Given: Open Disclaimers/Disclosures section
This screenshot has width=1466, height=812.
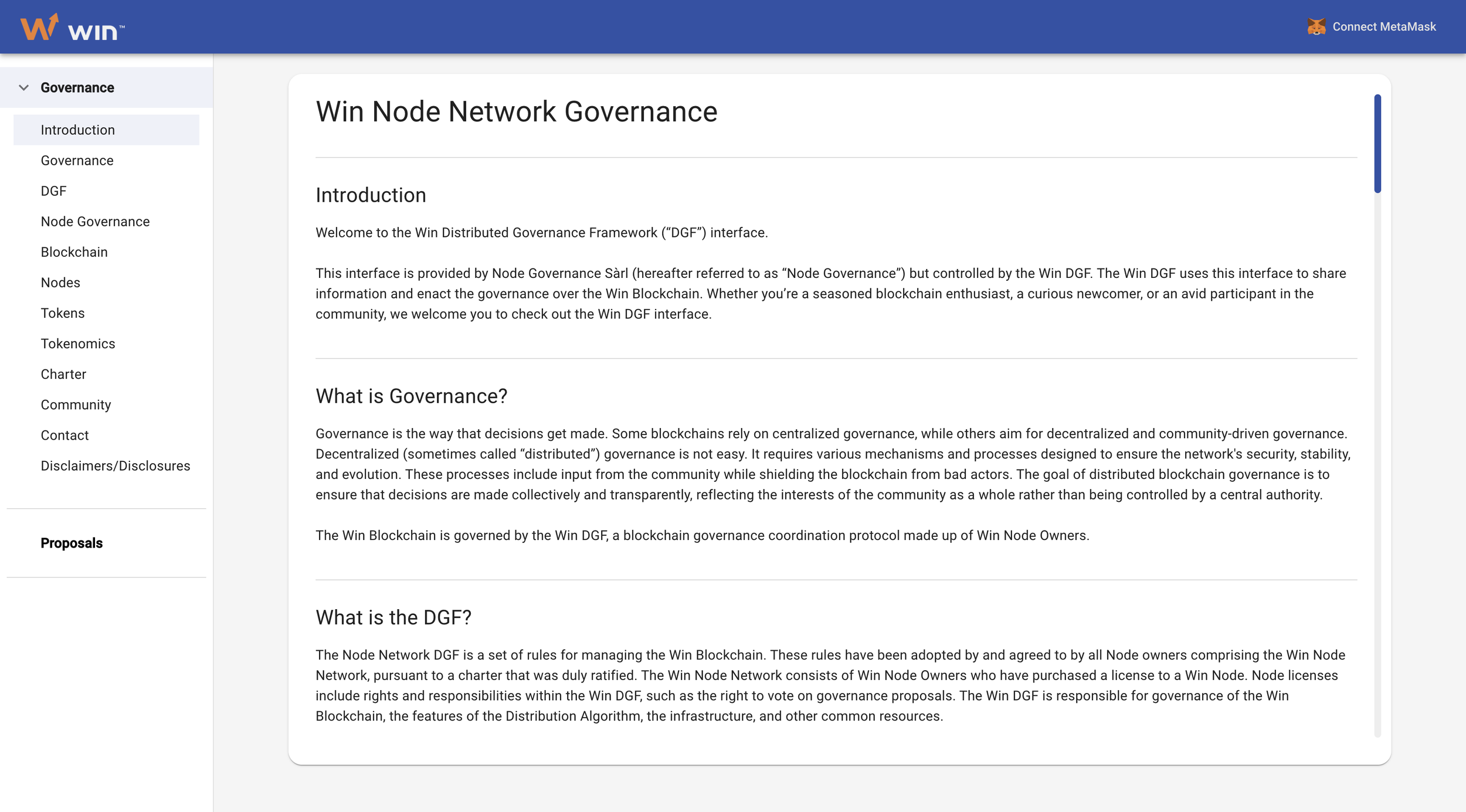Looking at the screenshot, I should coord(115,466).
